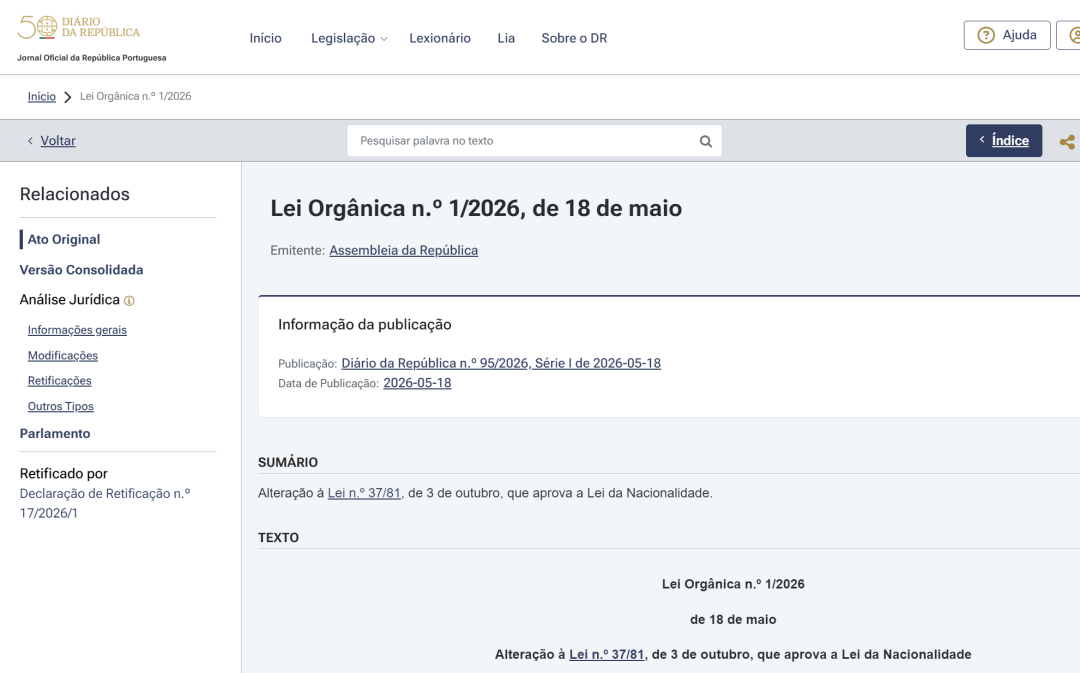Click the back chevron next to Voltar
Screen dimensions: 1080x673
(x=30, y=141)
